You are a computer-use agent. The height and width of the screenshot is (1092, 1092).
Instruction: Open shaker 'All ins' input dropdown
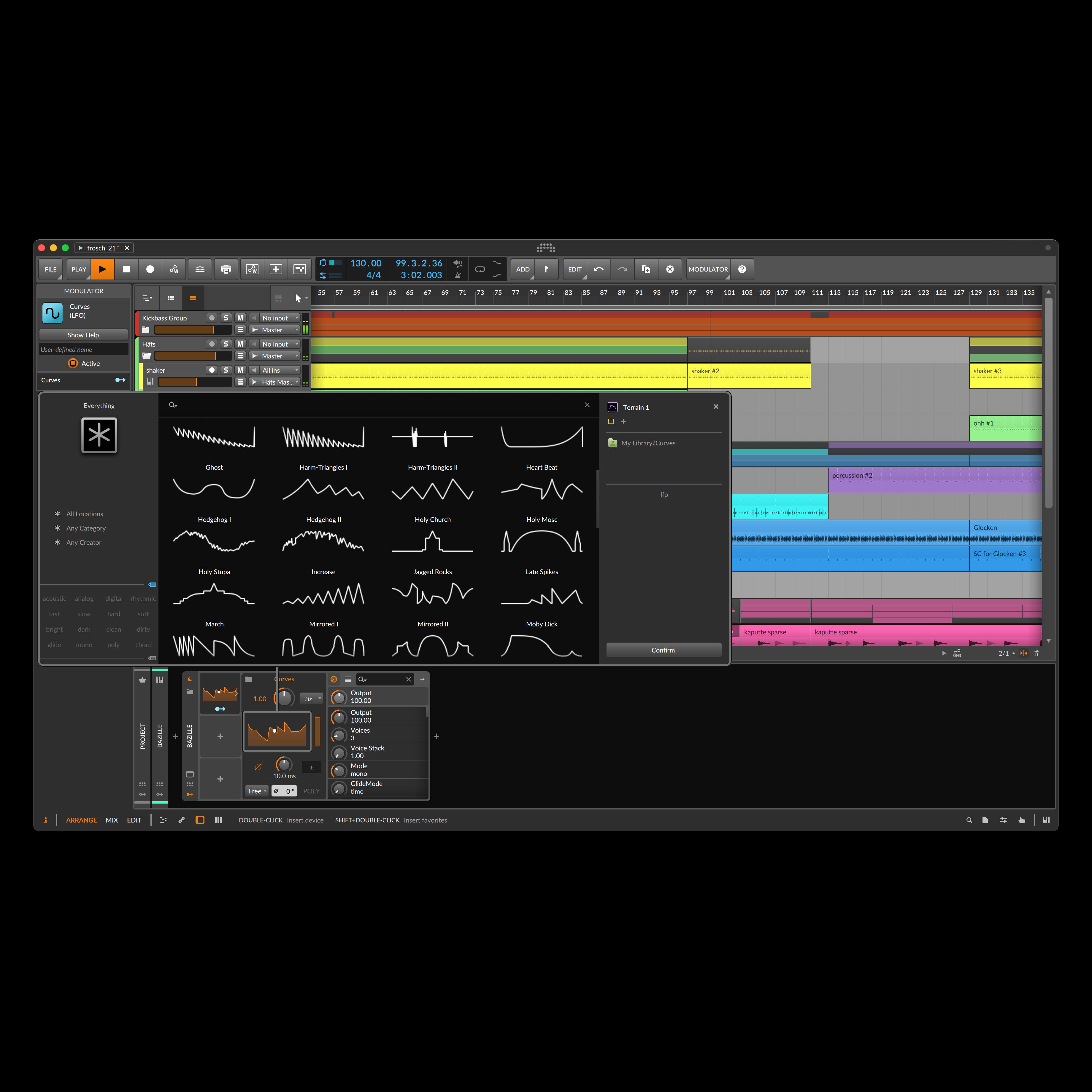280,370
